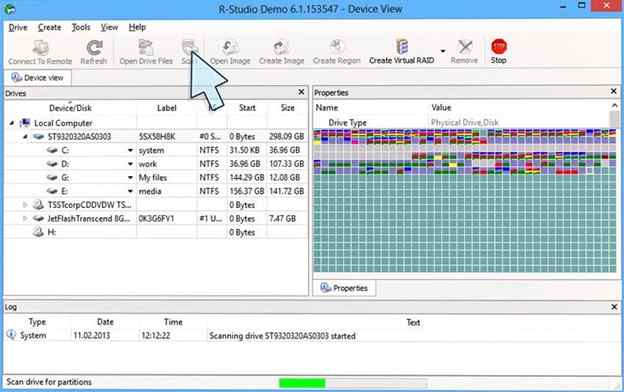Viewport: 624px width, 392px height.
Task: Open the Help menu
Action: 137,27
